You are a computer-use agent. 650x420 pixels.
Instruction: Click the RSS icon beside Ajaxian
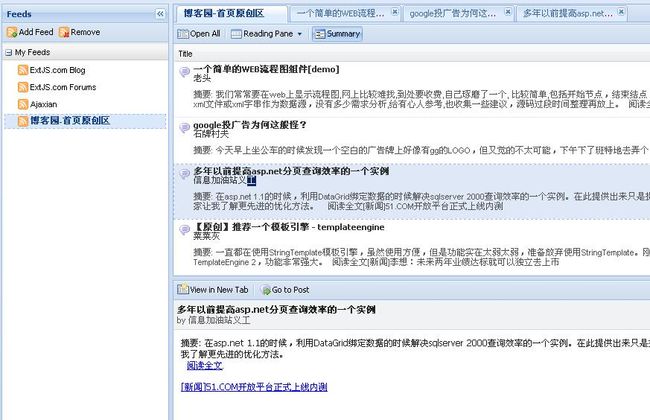(23, 104)
